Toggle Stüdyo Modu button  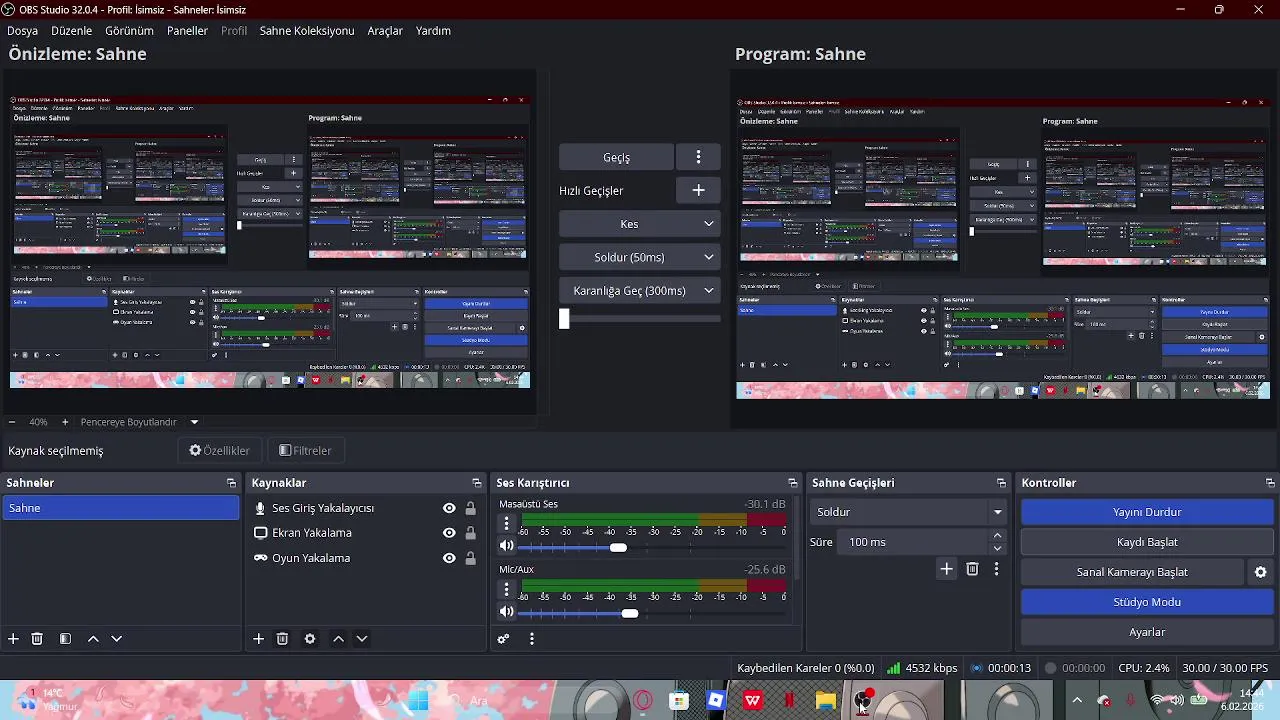point(1147,602)
